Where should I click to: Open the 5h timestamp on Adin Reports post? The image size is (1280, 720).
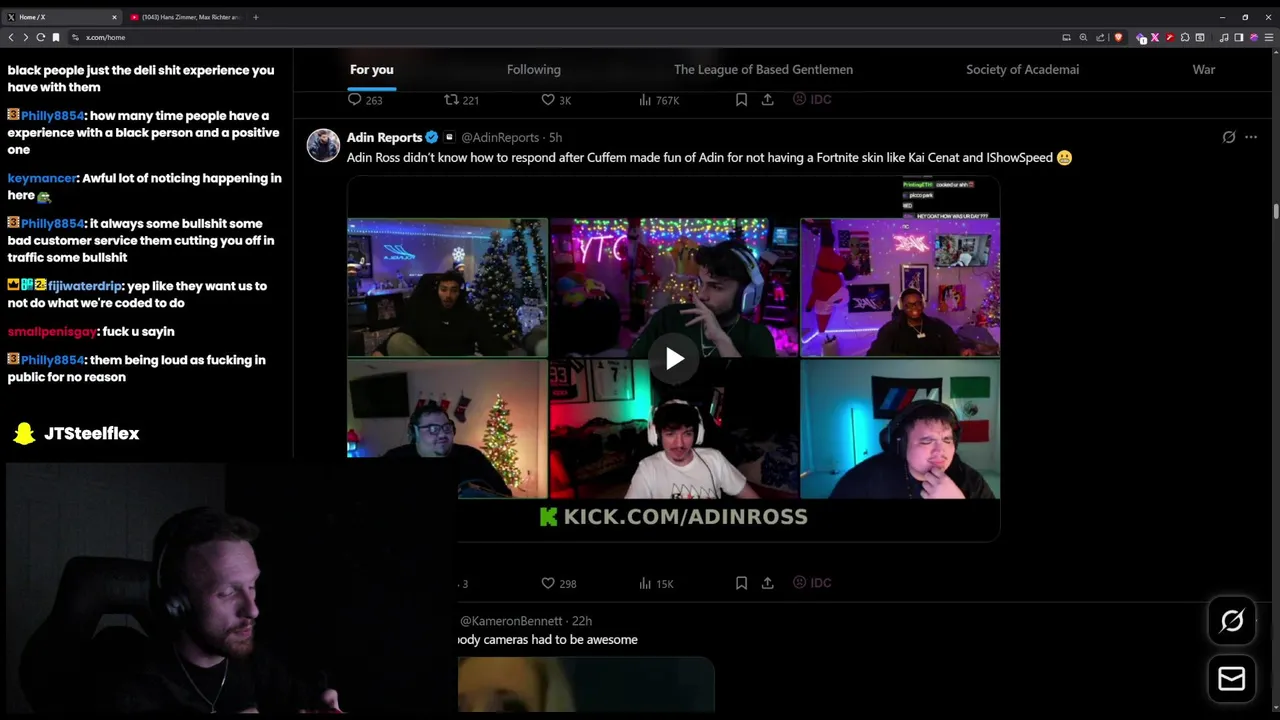[555, 137]
